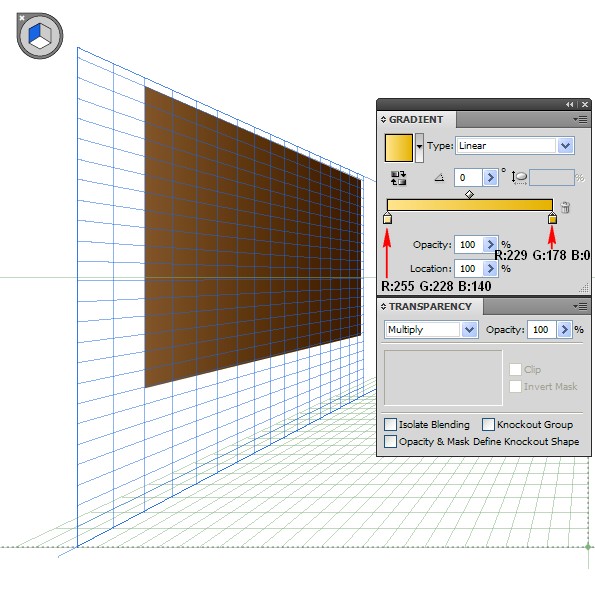Expand gradient swatch preset dropdown arrow
The width and height of the screenshot is (595, 595).
click(x=419, y=148)
